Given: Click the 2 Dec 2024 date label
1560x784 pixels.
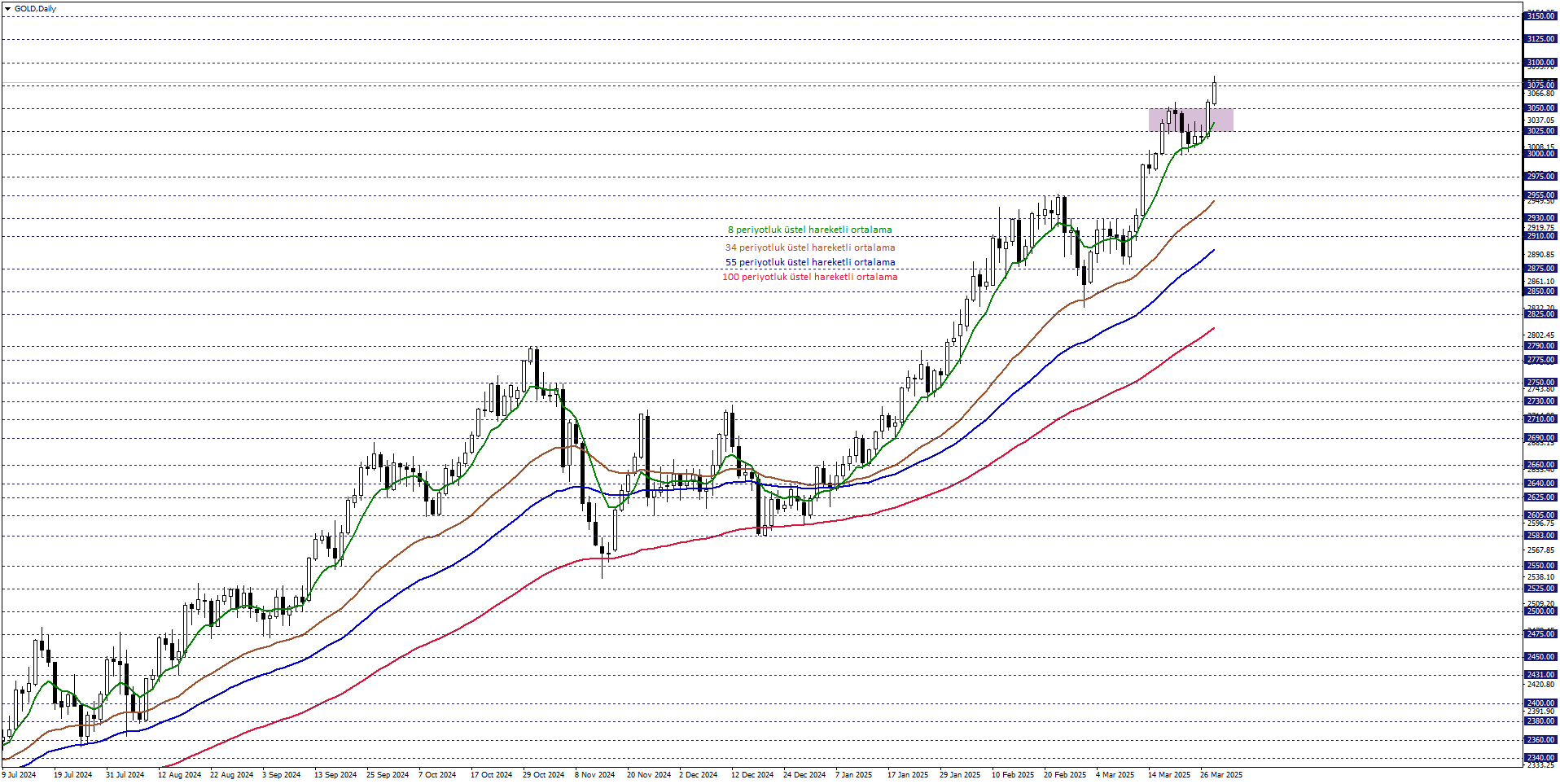Looking at the screenshot, I should tap(699, 775).
